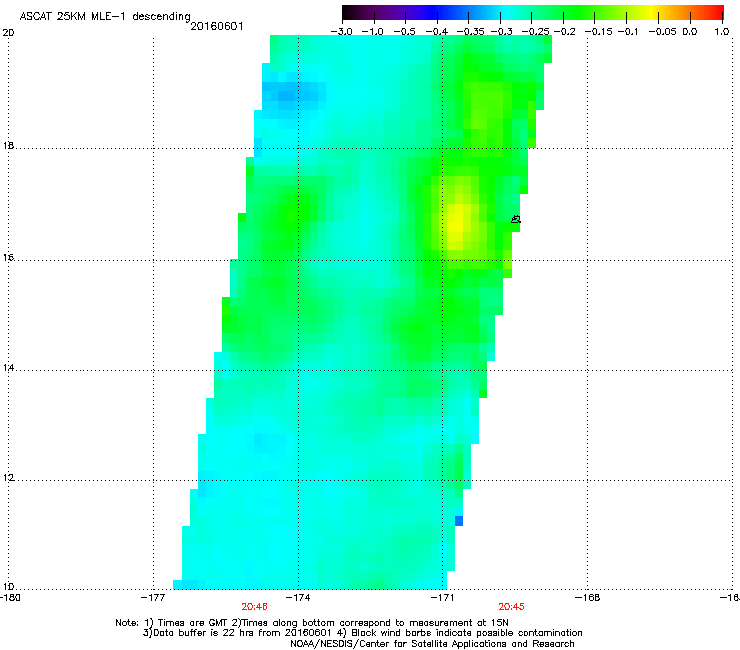Click the latitude label "14"
This screenshot has height=650, width=740.
click(8, 368)
